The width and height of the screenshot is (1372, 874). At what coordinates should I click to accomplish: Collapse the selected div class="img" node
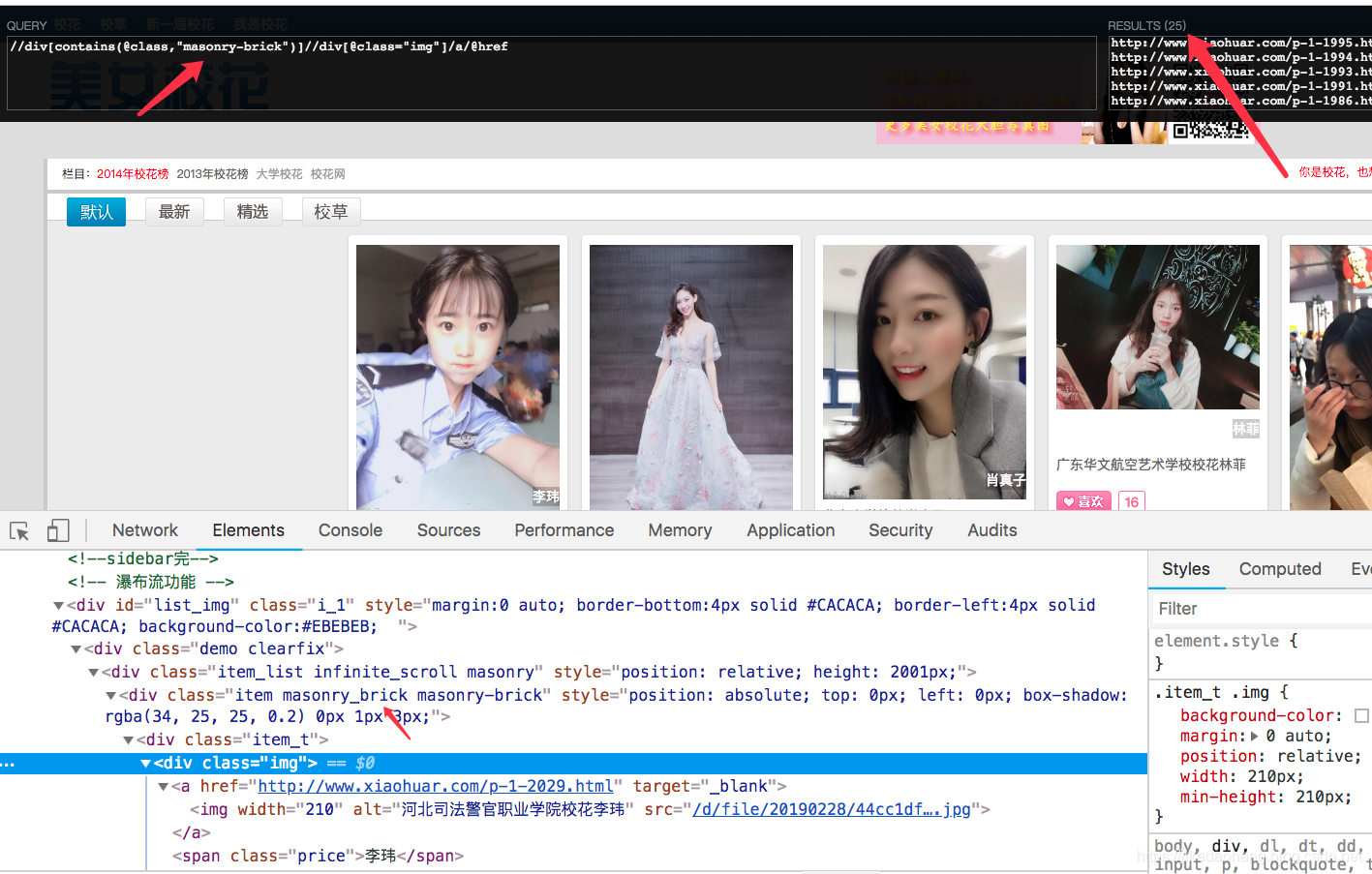coord(145,764)
